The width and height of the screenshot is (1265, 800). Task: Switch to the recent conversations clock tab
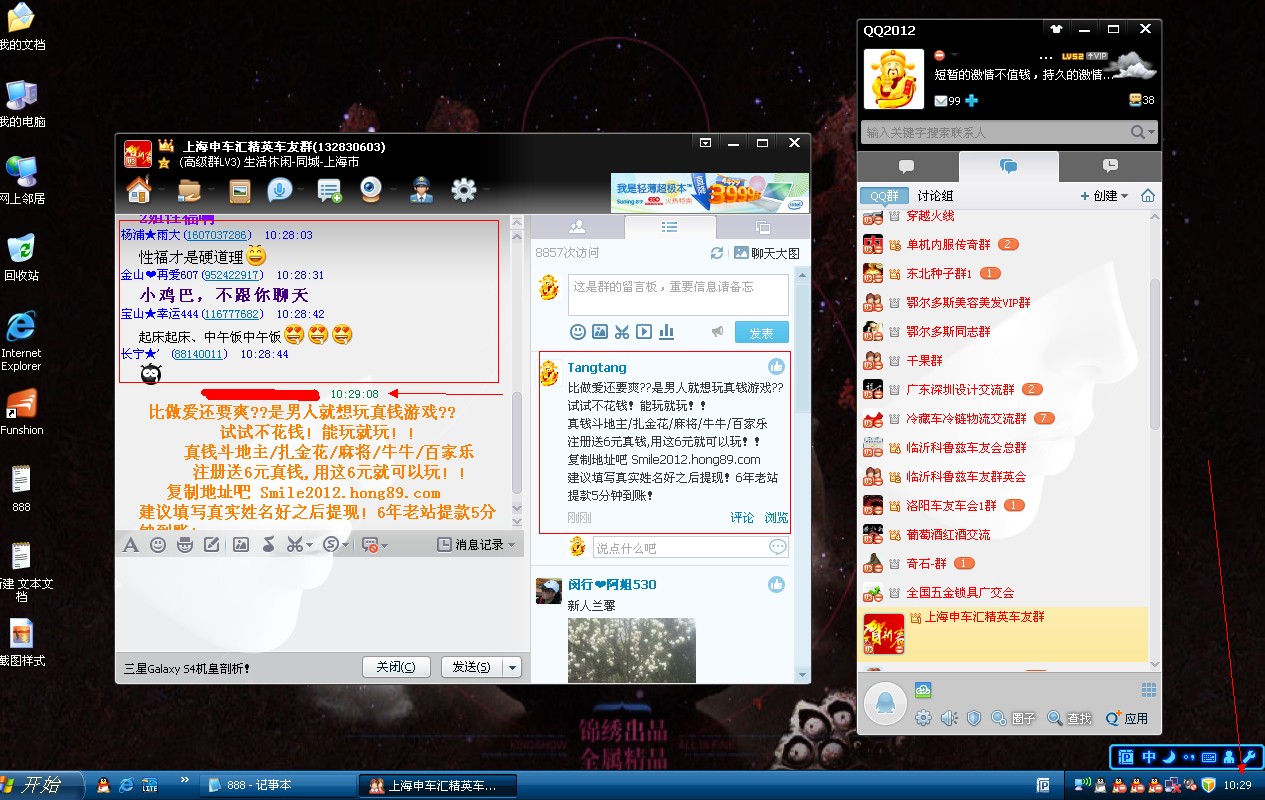pos(1110,166)
